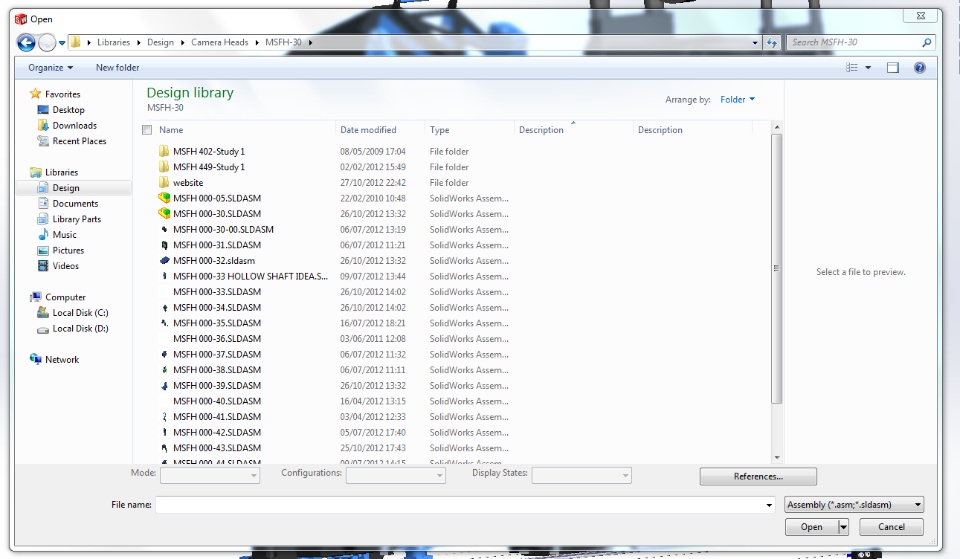Viewport: 960px width, 559px height.
Task: Sort by the Date modified column
Action: tap(368, 130)
